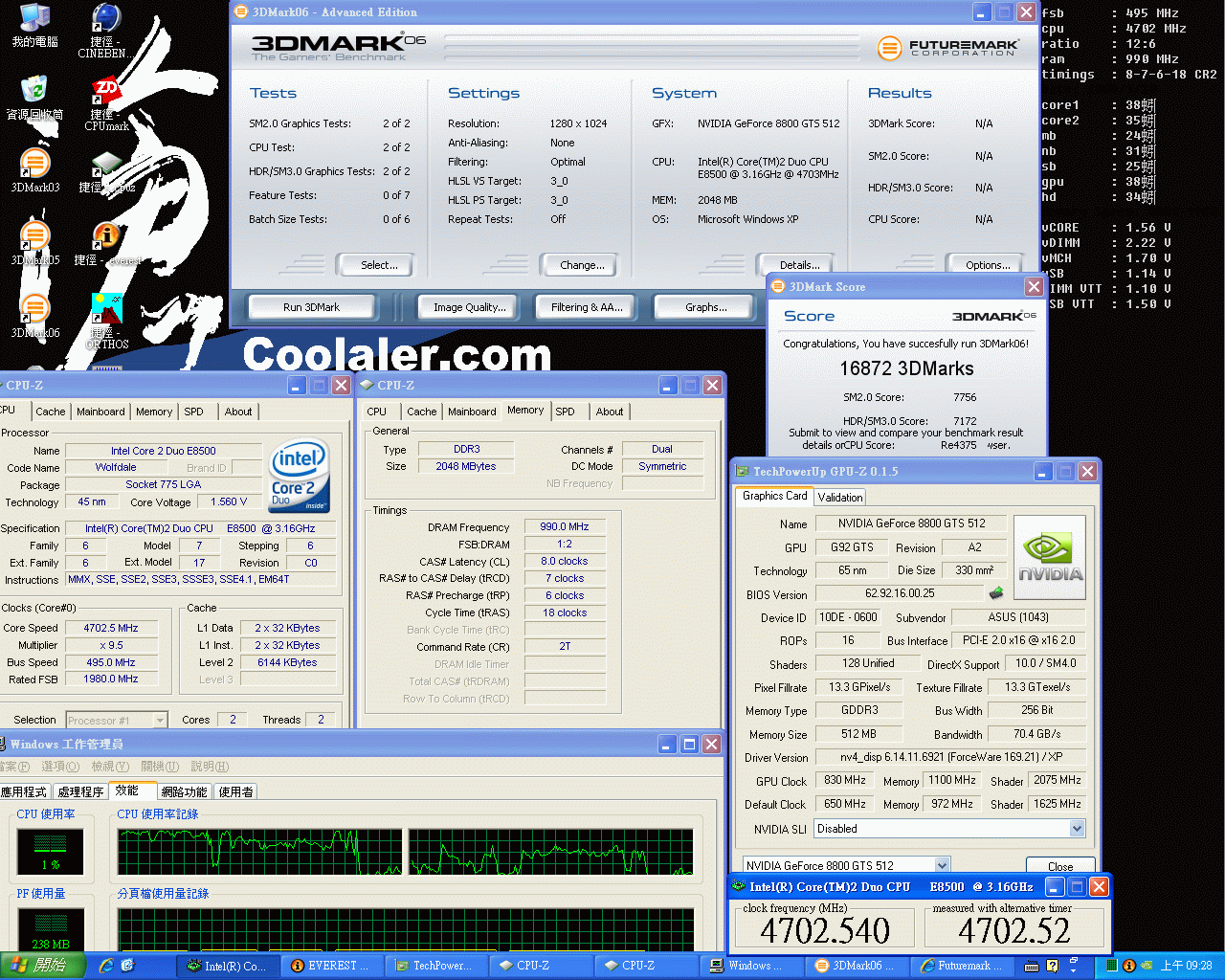Click the orange EVEREST icon in the system tray
1225x980 pixels.
coord(1129,966)
